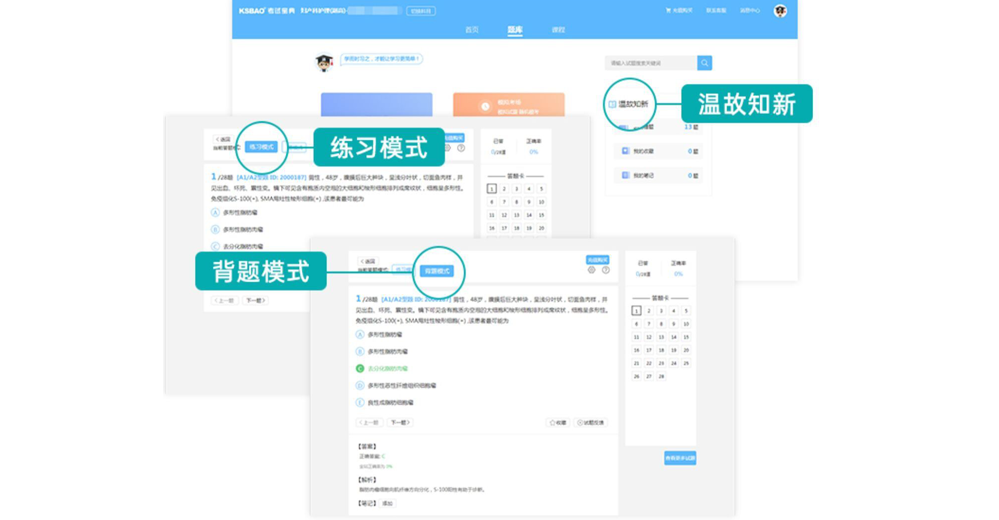Screen dimensions: 999x520
Task: Click the graduate mascot avatar icon
Action: [324, 63]
